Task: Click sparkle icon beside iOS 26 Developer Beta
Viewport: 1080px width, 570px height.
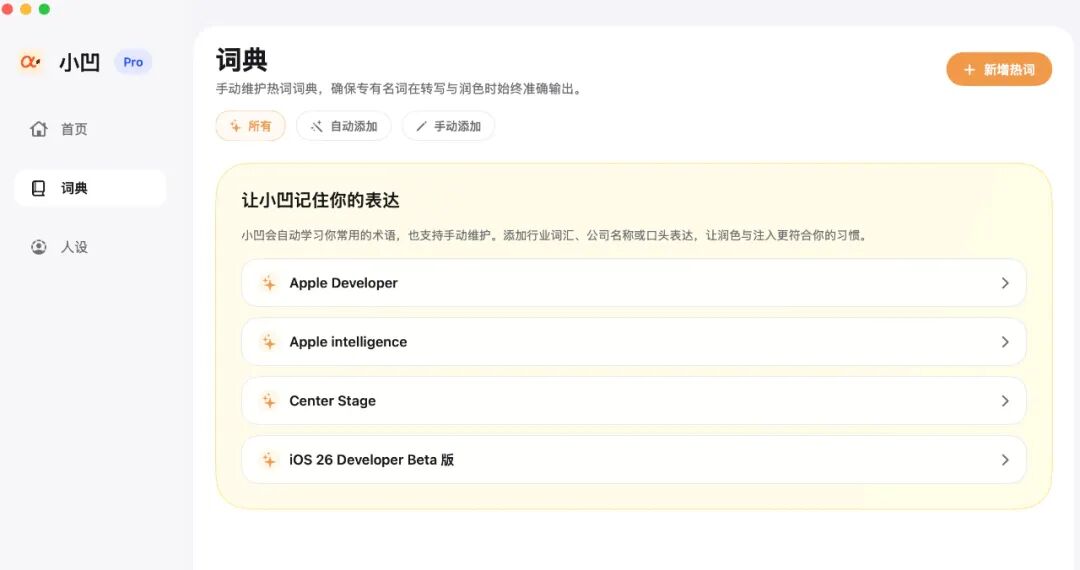Action: pos(268,460)
